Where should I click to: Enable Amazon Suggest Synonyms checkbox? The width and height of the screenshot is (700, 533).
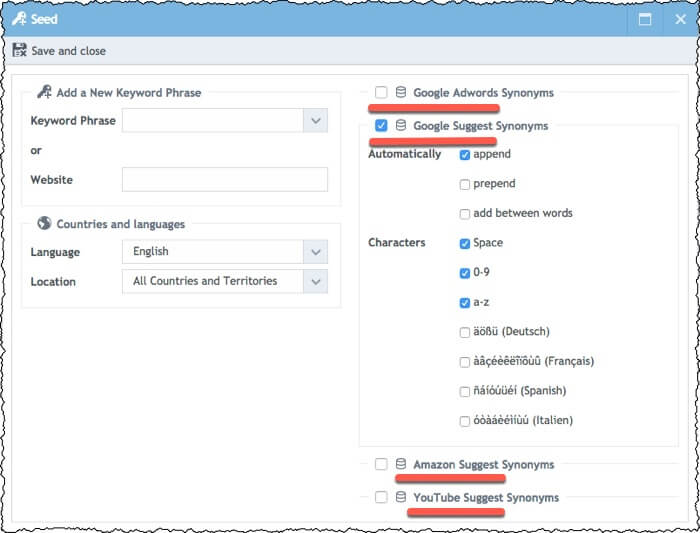click(381, 464)
